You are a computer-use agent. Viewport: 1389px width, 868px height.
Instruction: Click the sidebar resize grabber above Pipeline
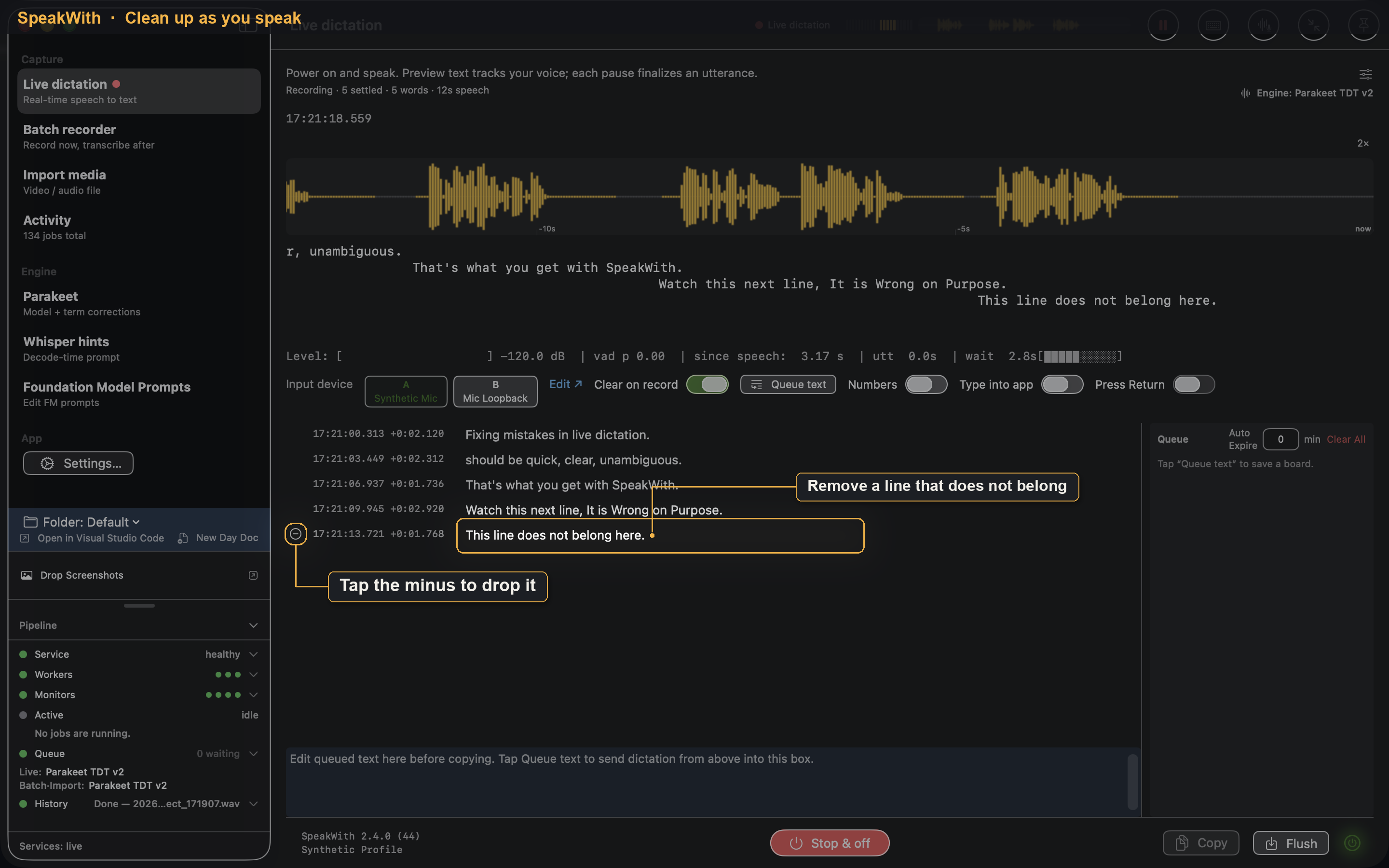coord(139,606)
